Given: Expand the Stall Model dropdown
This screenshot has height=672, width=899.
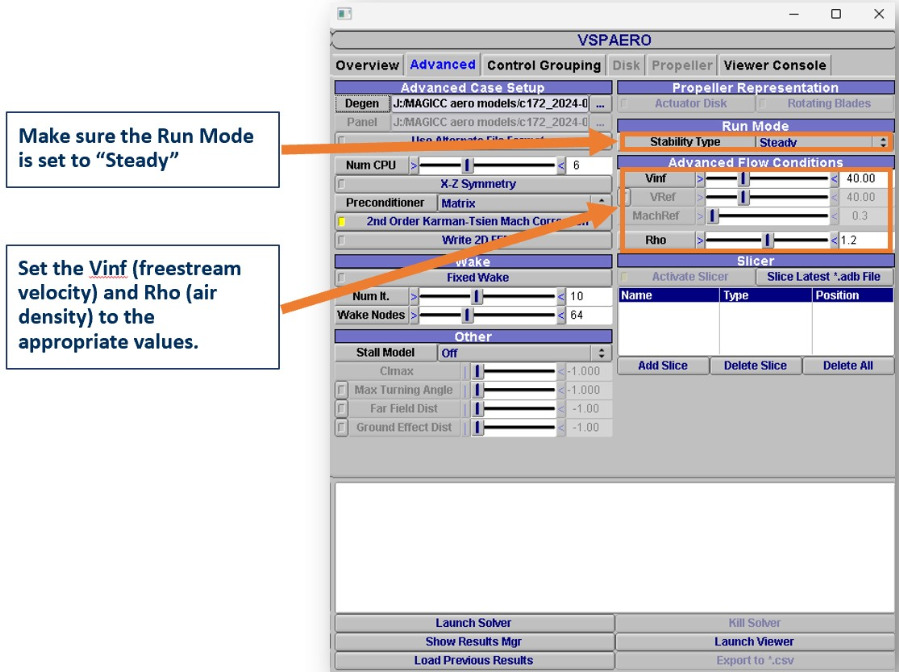Looking at the screenshot, I should tap(524, 353).
